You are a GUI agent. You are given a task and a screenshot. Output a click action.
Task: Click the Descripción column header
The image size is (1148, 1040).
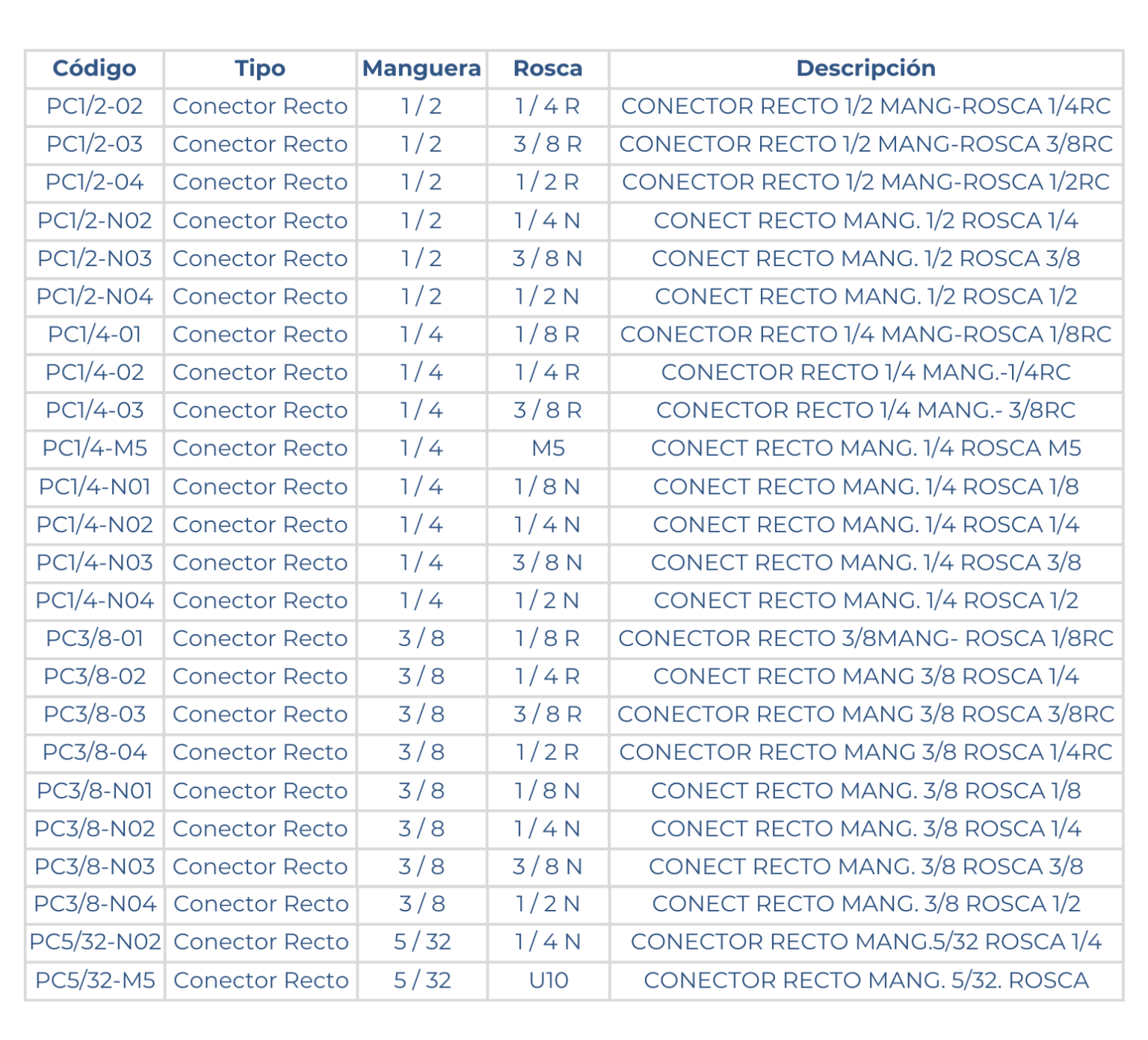(x=865, y=69)
